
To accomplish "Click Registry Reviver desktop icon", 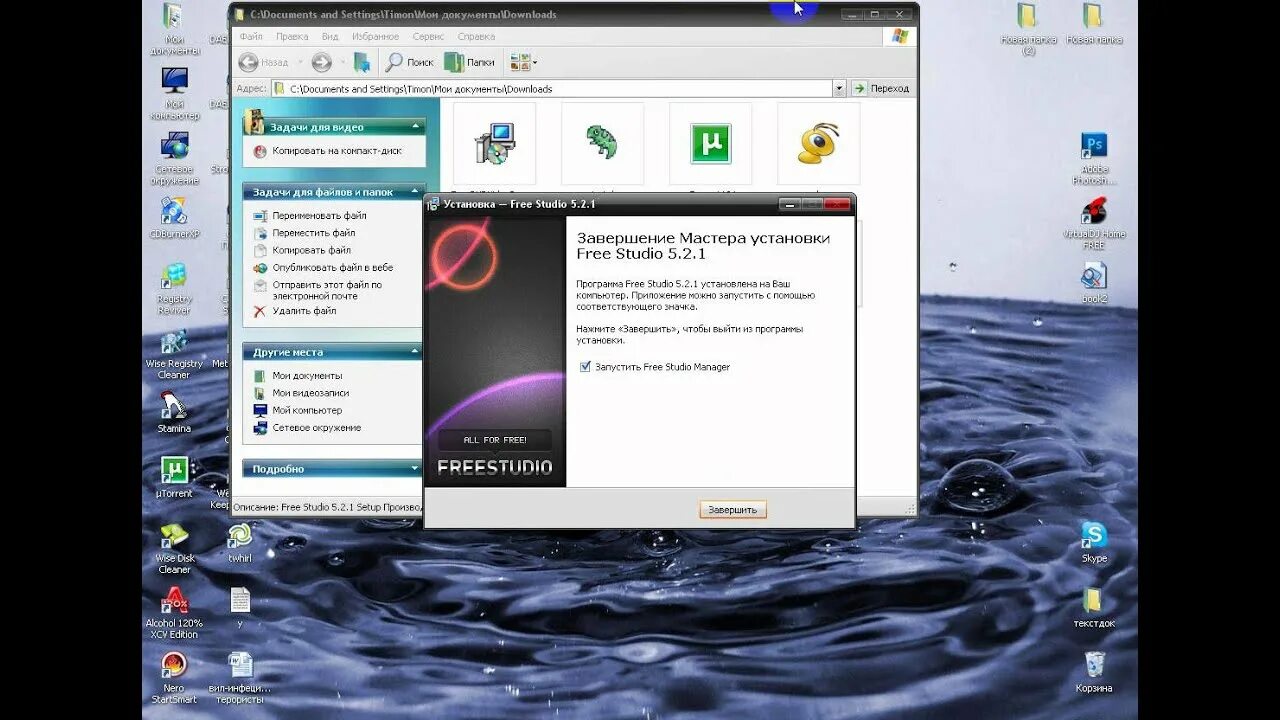I will point(174,288).
